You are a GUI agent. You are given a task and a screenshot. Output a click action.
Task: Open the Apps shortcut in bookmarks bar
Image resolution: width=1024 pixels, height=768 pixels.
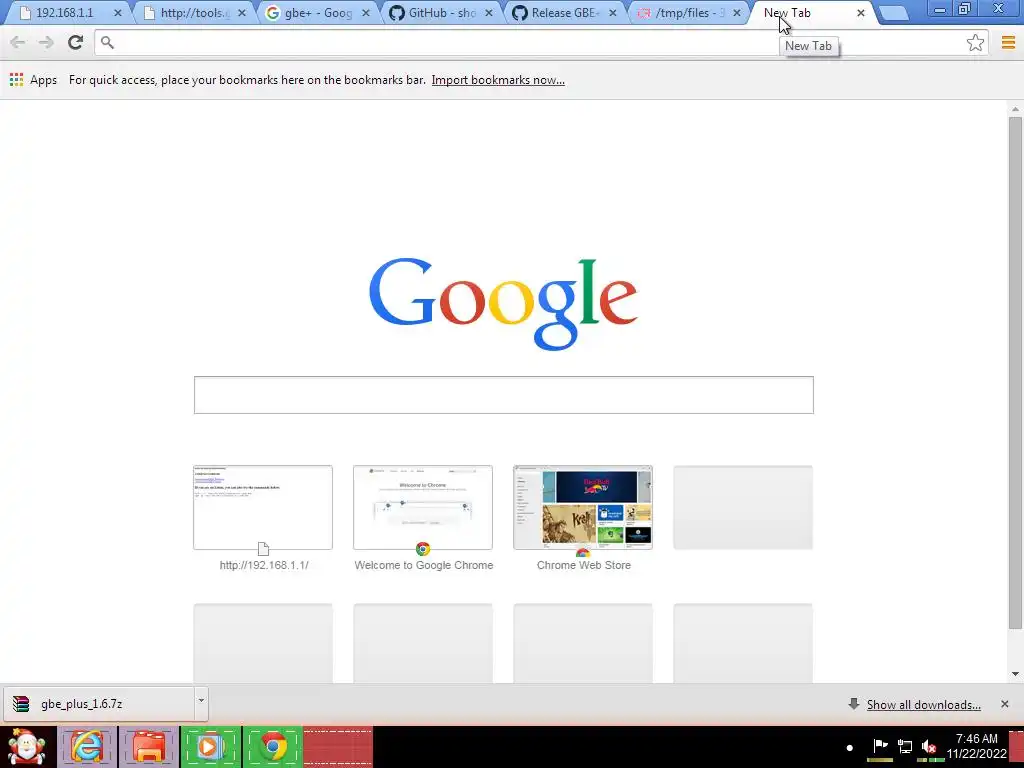[x=33, y=80]
